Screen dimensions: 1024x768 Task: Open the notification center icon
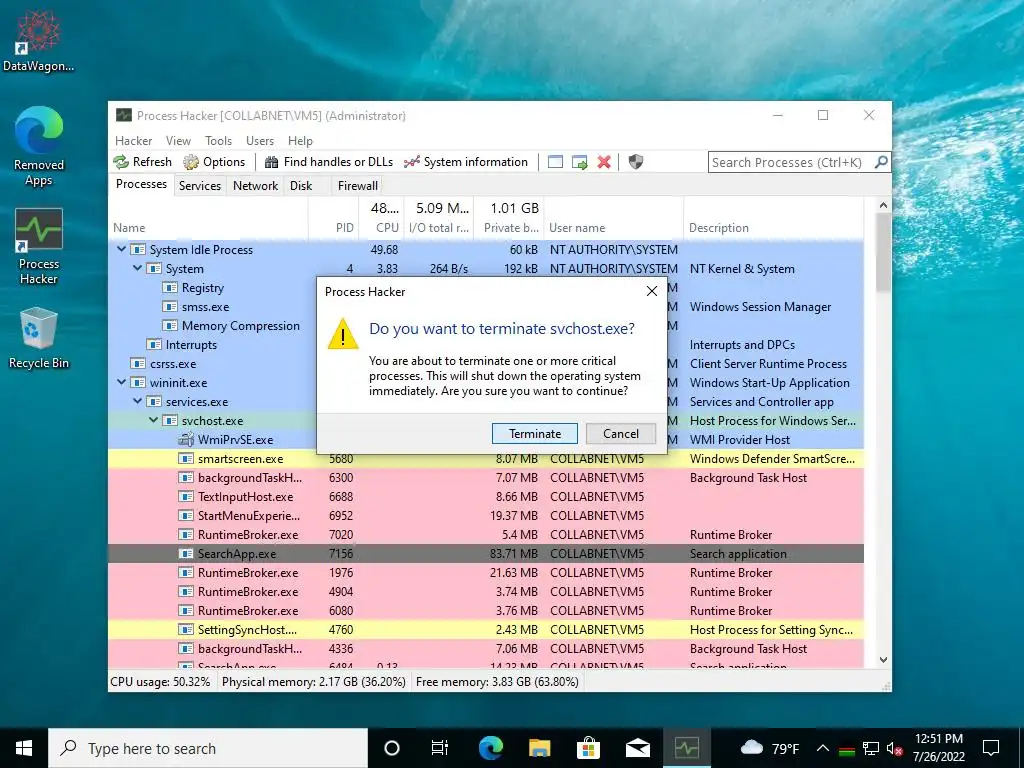click(x=991, y=748)
